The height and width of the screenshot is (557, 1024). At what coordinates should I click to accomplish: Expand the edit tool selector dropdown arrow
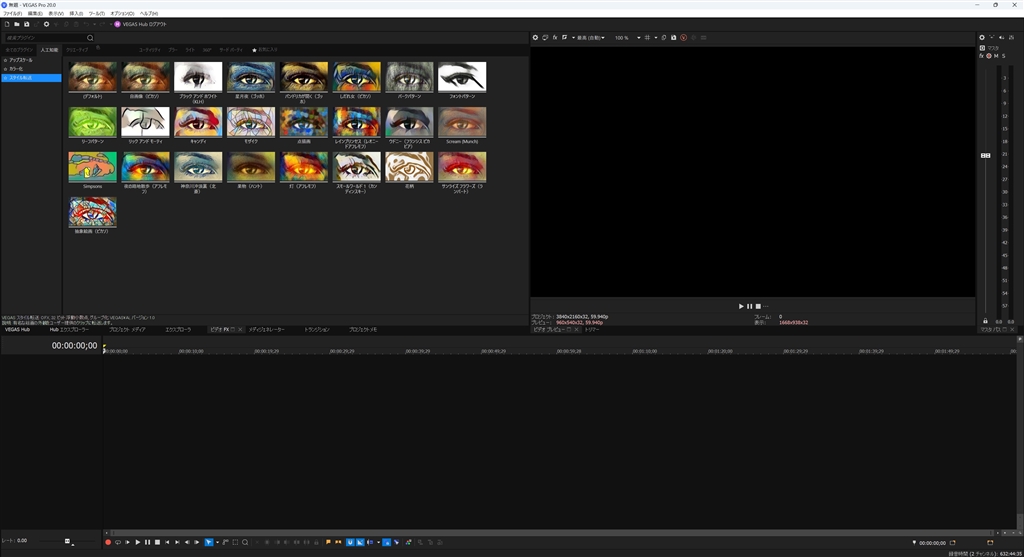point(218,542)
